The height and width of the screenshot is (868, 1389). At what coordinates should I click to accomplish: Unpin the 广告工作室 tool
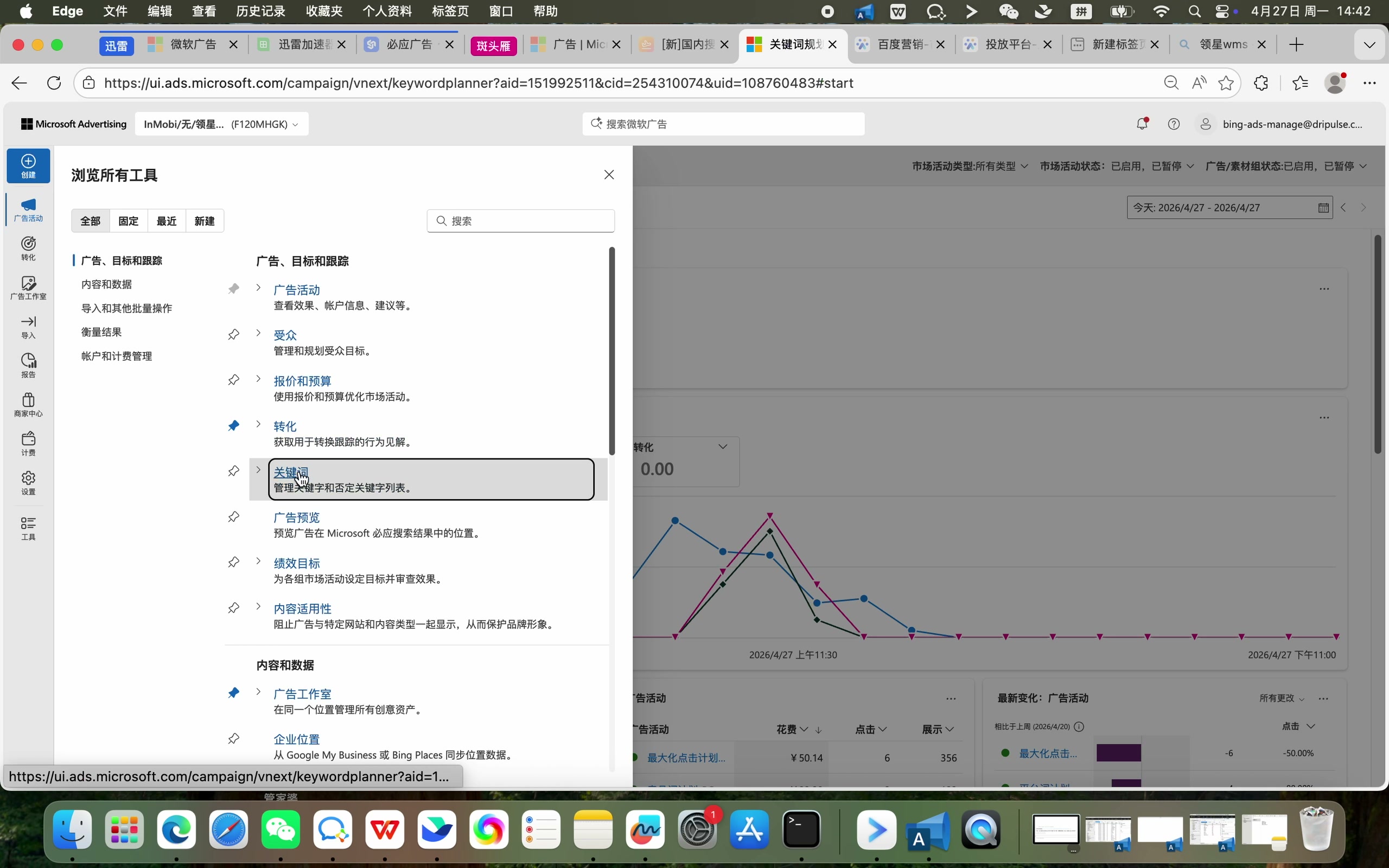[x=234, y=693]
